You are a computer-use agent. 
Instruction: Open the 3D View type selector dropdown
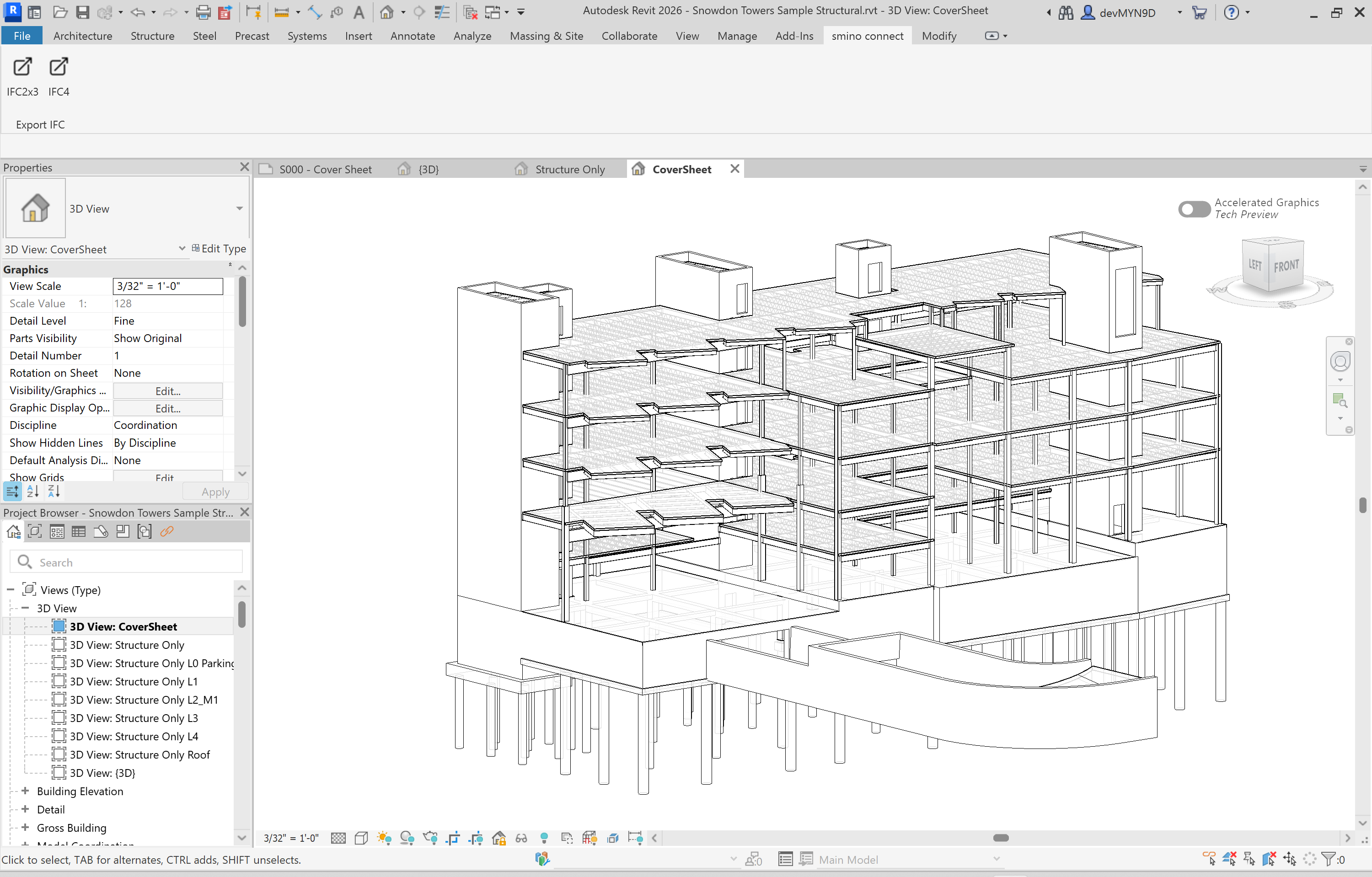coord(240,209)
